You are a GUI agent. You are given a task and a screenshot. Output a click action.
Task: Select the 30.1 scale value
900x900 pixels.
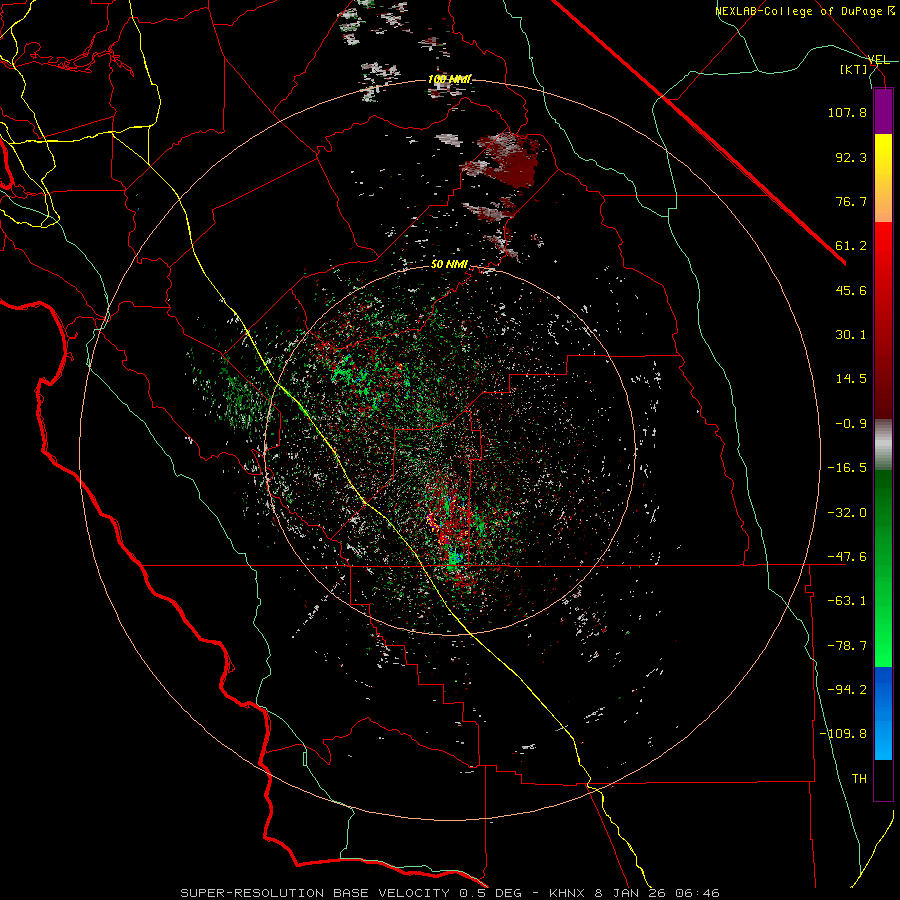[851, 335]
